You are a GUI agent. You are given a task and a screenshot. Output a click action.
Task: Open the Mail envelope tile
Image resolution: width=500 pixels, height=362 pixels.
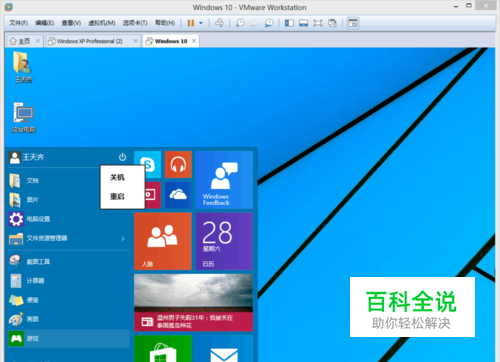[x=224, y=349]
